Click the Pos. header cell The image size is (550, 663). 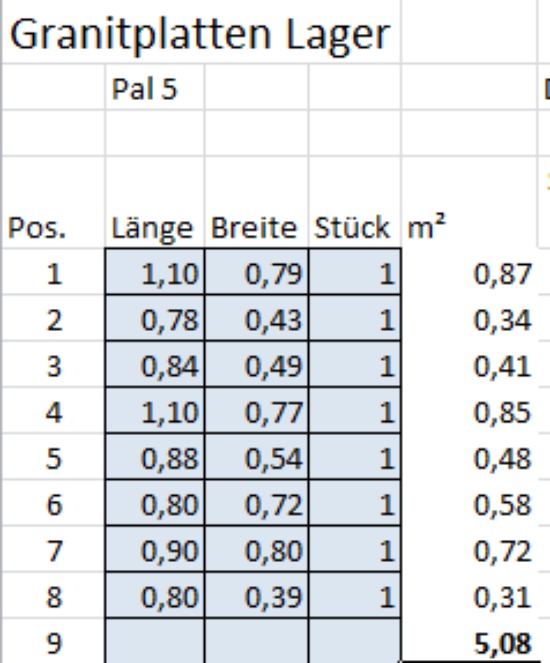pos(54,203)
